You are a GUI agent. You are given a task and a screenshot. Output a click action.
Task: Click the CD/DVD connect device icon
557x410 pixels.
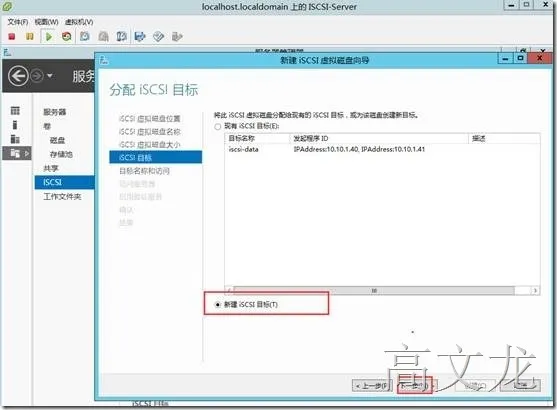point(158,37)
